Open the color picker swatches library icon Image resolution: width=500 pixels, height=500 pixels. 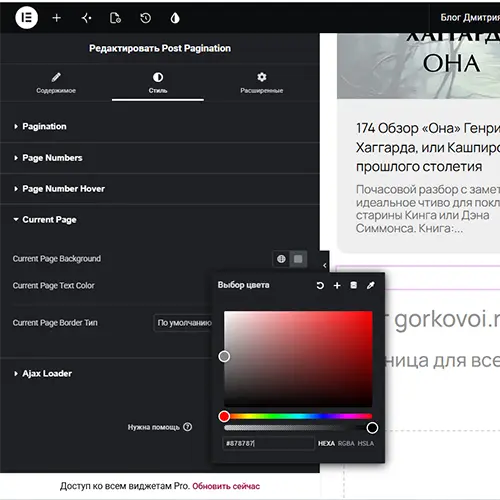[x=354, y=285]
